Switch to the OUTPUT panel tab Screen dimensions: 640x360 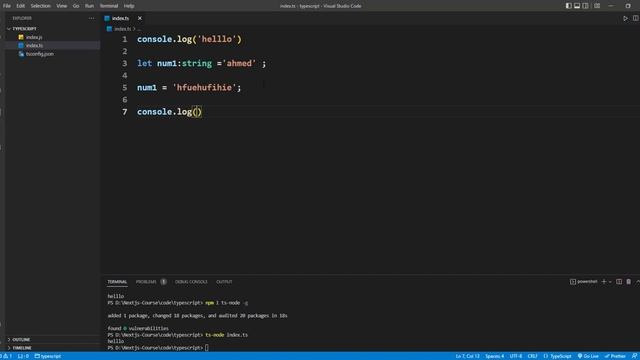point(224,282)
